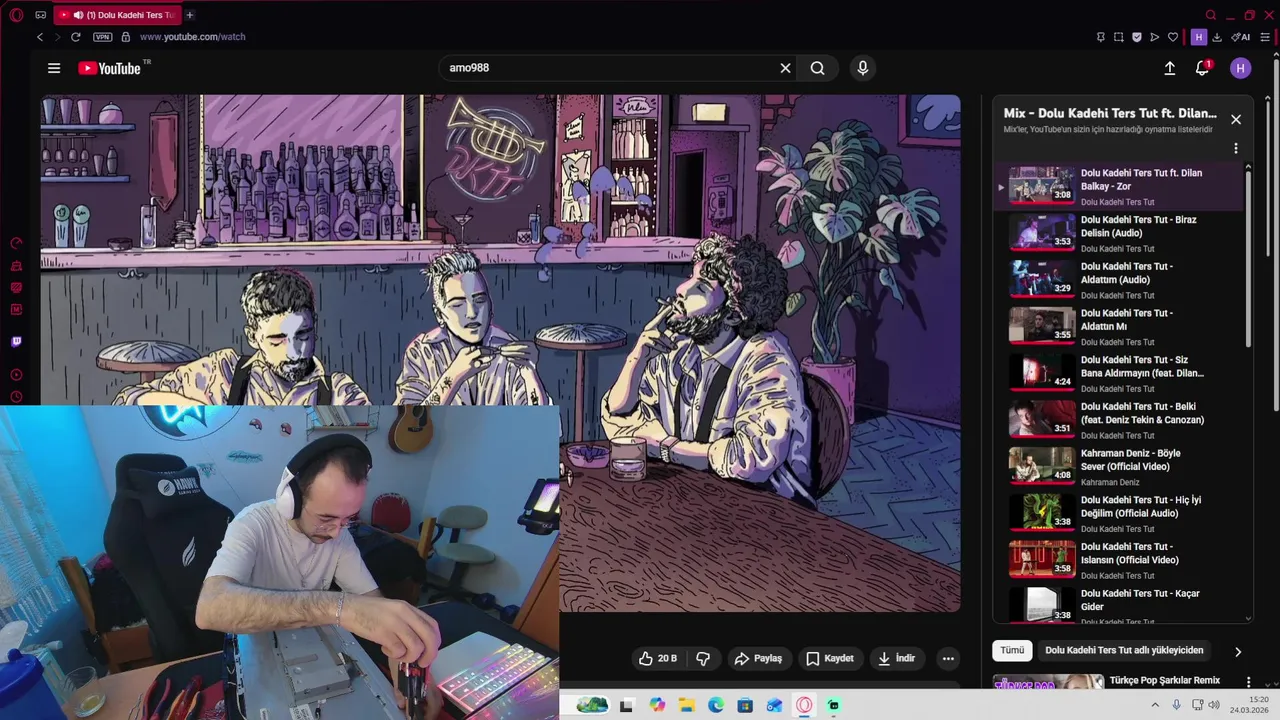1280x720 pixels.
Task: Run search with the magnifier button
Action: click(817, 68)
